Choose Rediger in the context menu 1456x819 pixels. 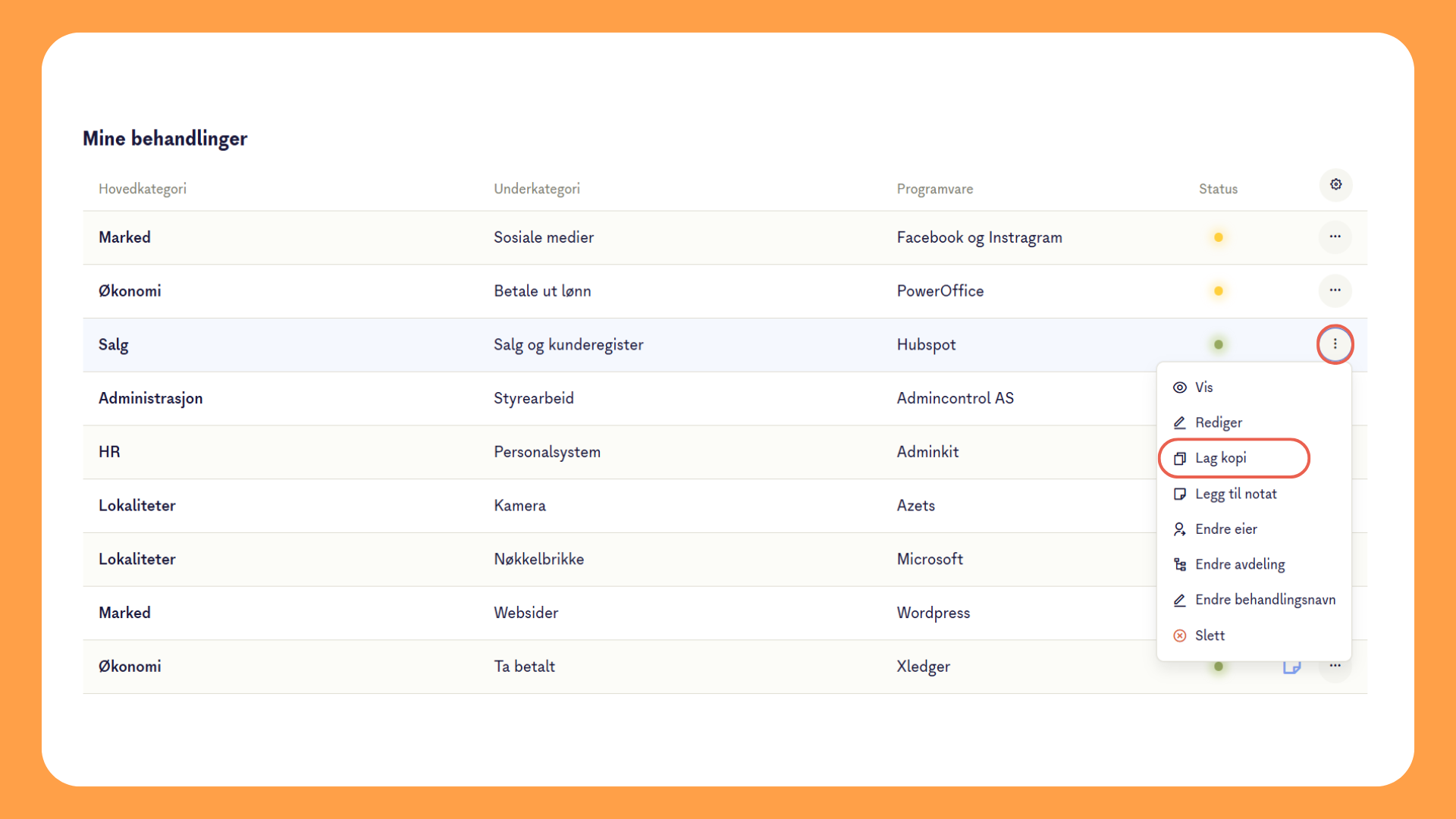point(1218,422)
